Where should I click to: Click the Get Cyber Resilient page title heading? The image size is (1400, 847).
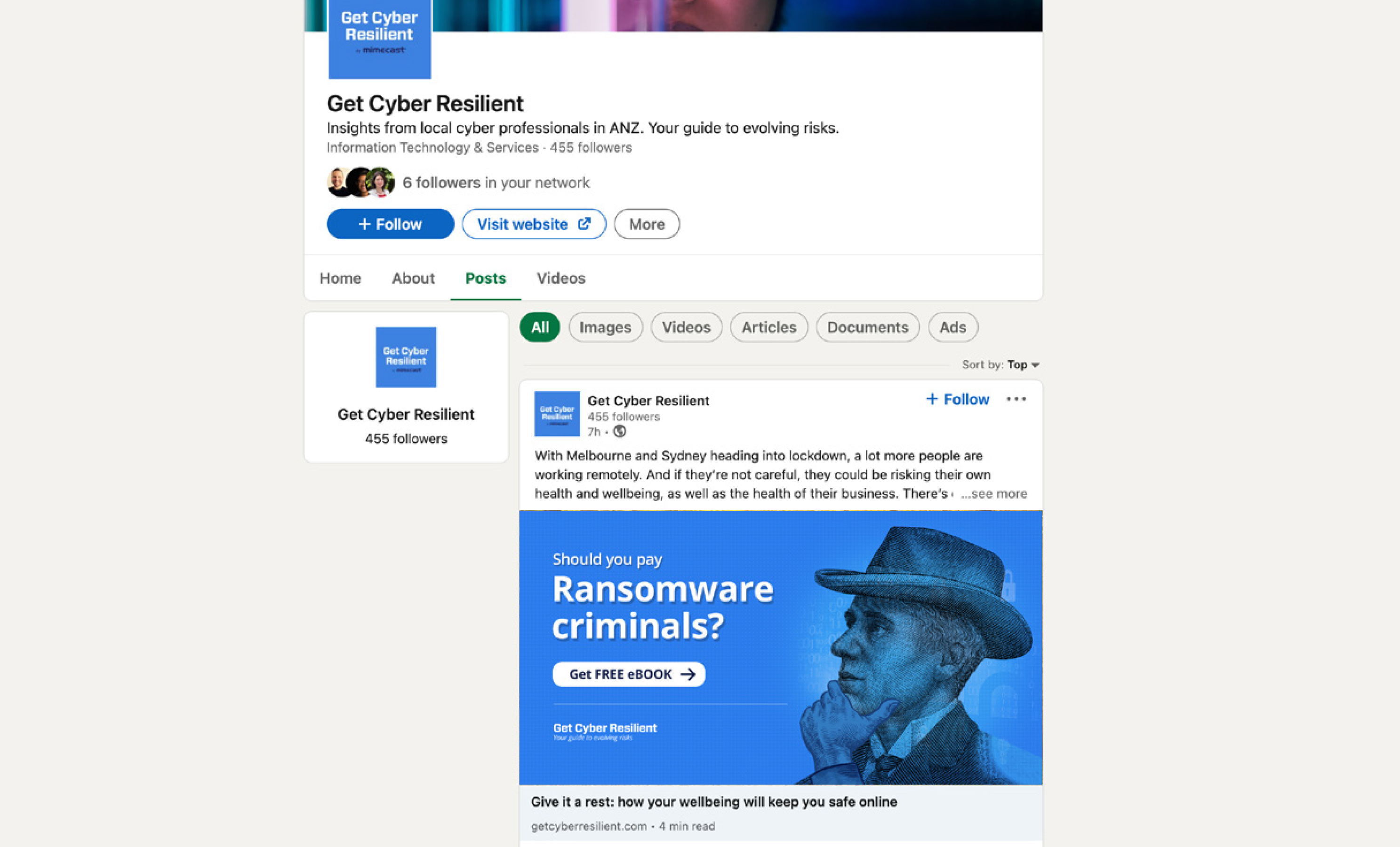pos(425,104)
